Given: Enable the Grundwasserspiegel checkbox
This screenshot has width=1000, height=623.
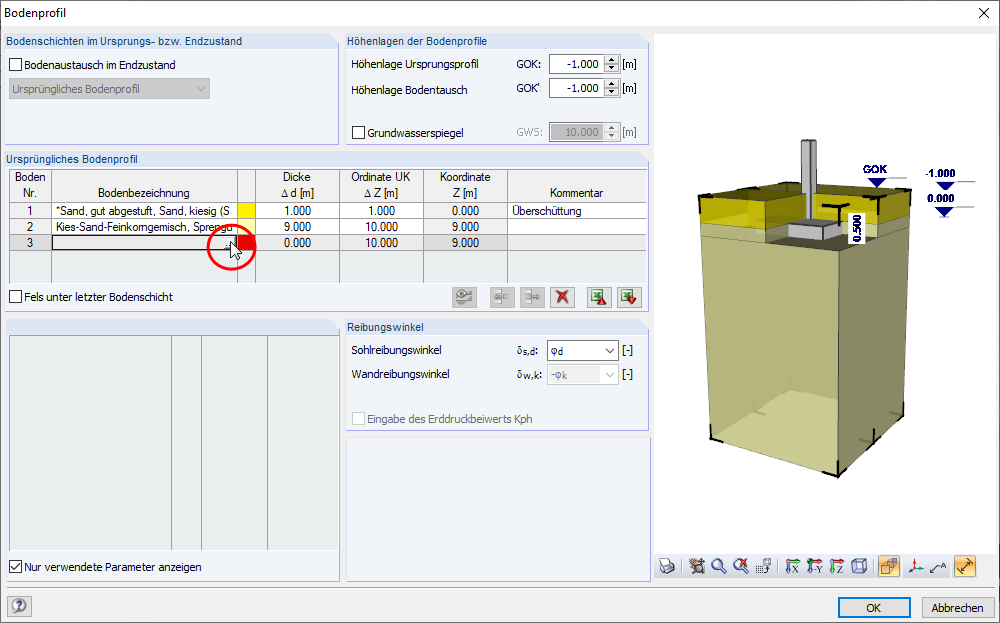Looking at the screenshot, I should 358,133.
